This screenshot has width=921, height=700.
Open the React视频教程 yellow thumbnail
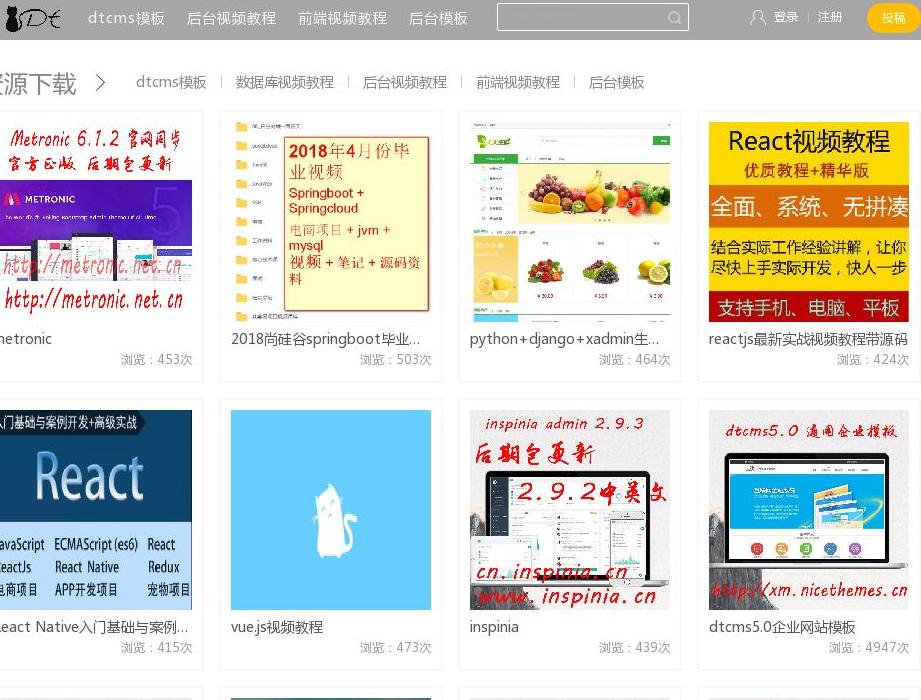pos(809,222)
